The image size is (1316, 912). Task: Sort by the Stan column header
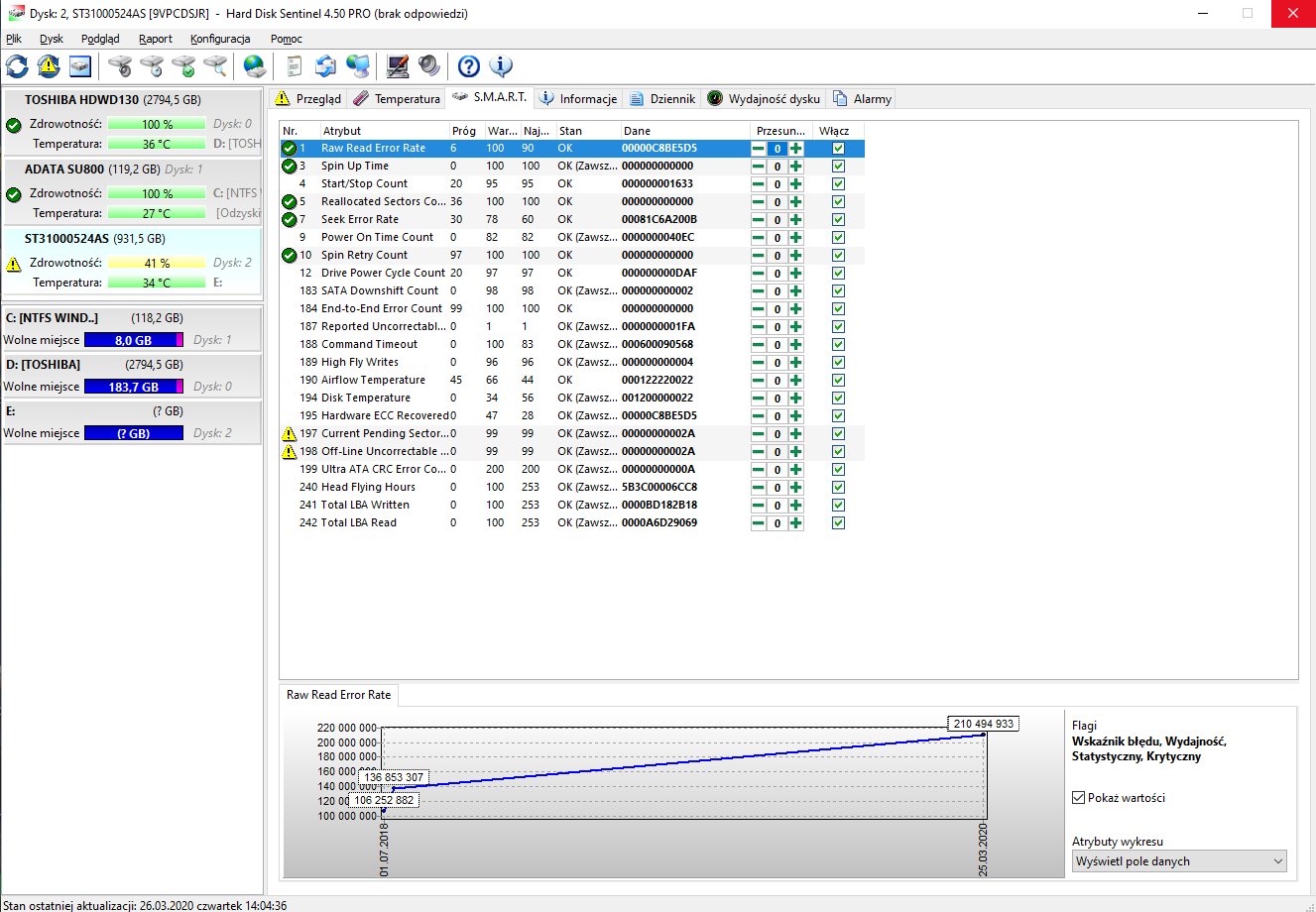[588, 131]
